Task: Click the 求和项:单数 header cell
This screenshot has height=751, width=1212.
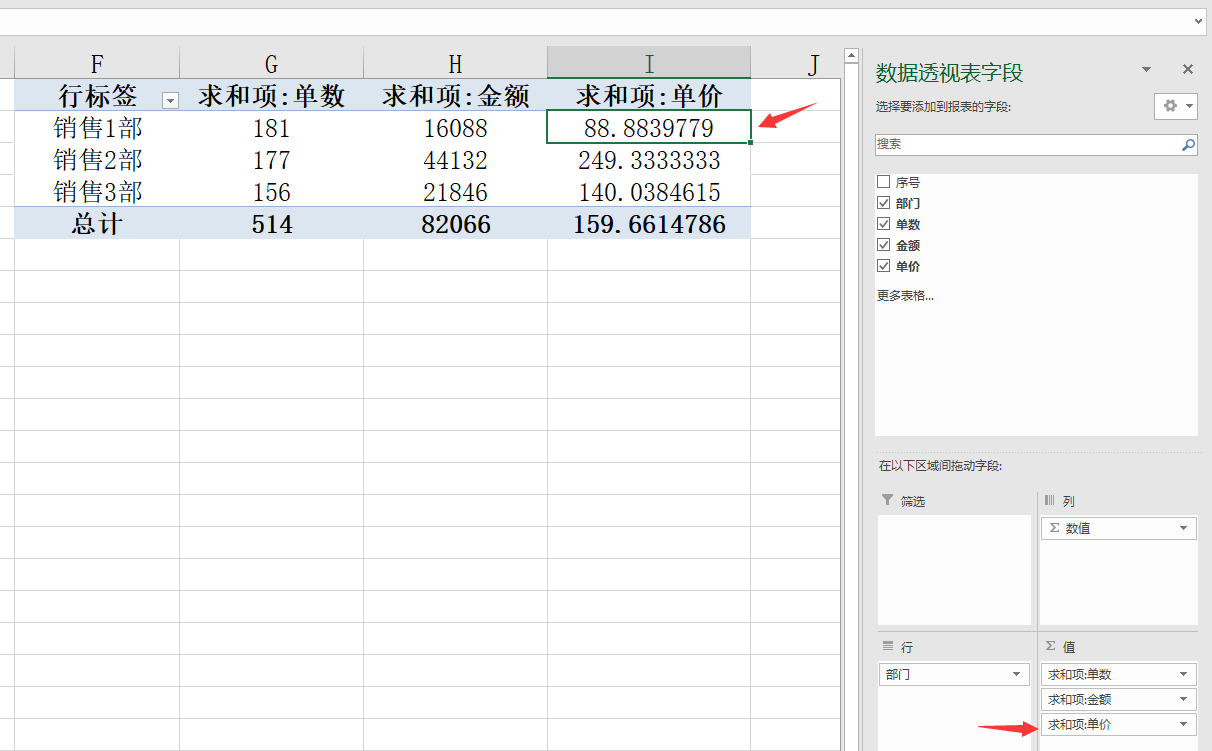Action: point(272,95)
